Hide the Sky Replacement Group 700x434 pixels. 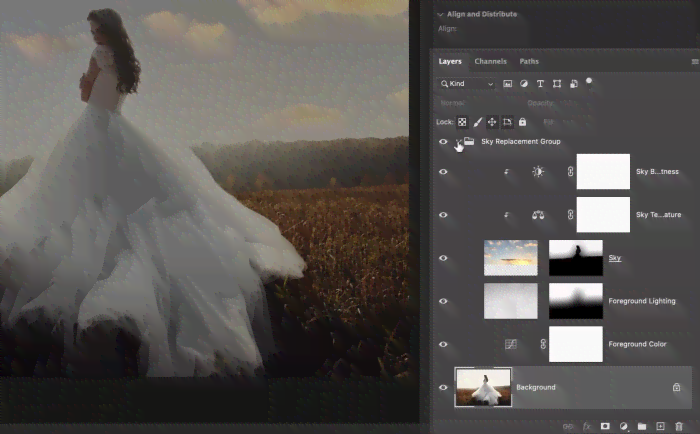(443, 142)
